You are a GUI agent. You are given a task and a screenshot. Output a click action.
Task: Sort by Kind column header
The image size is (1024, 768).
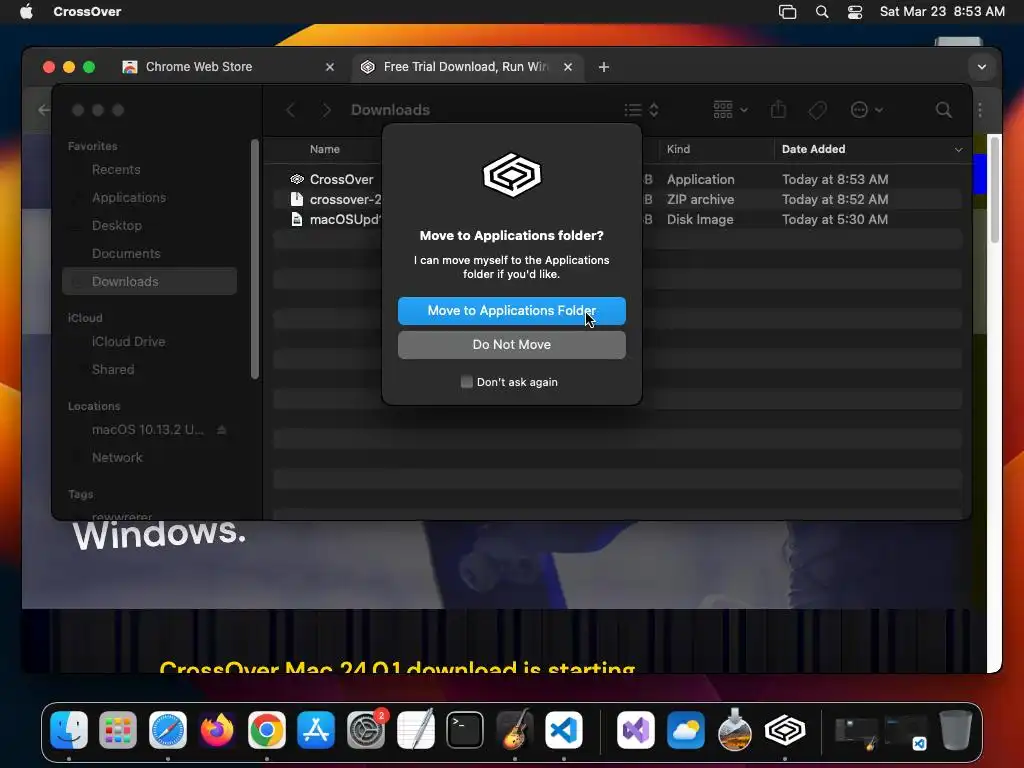click(x=678, y=149)
